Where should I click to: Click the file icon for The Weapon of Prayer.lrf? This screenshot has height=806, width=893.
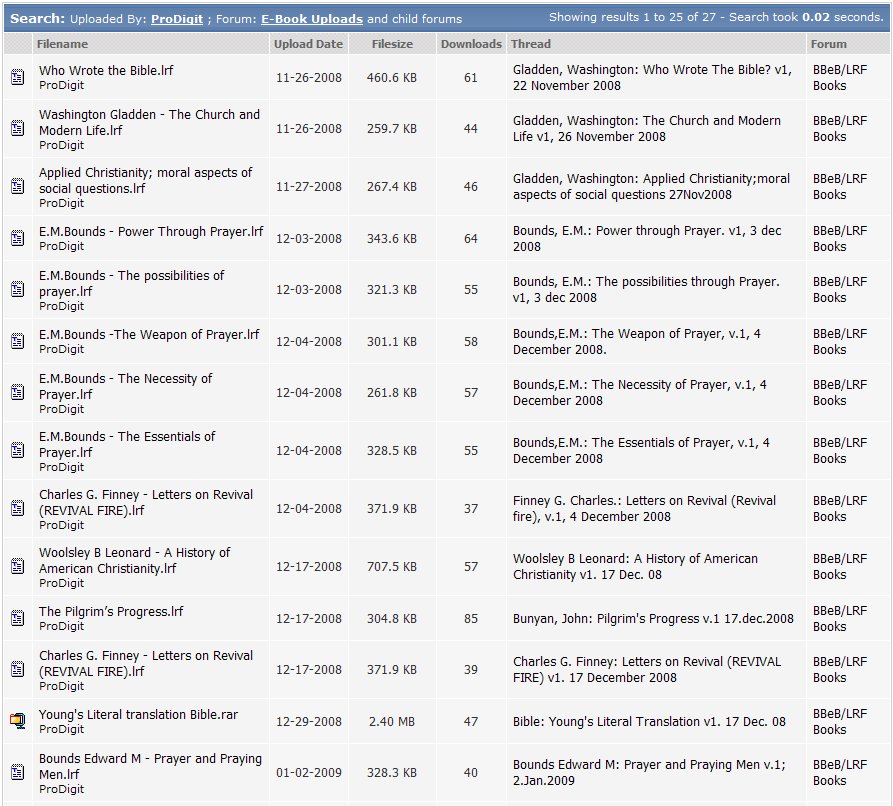click(x=18, y=341)
